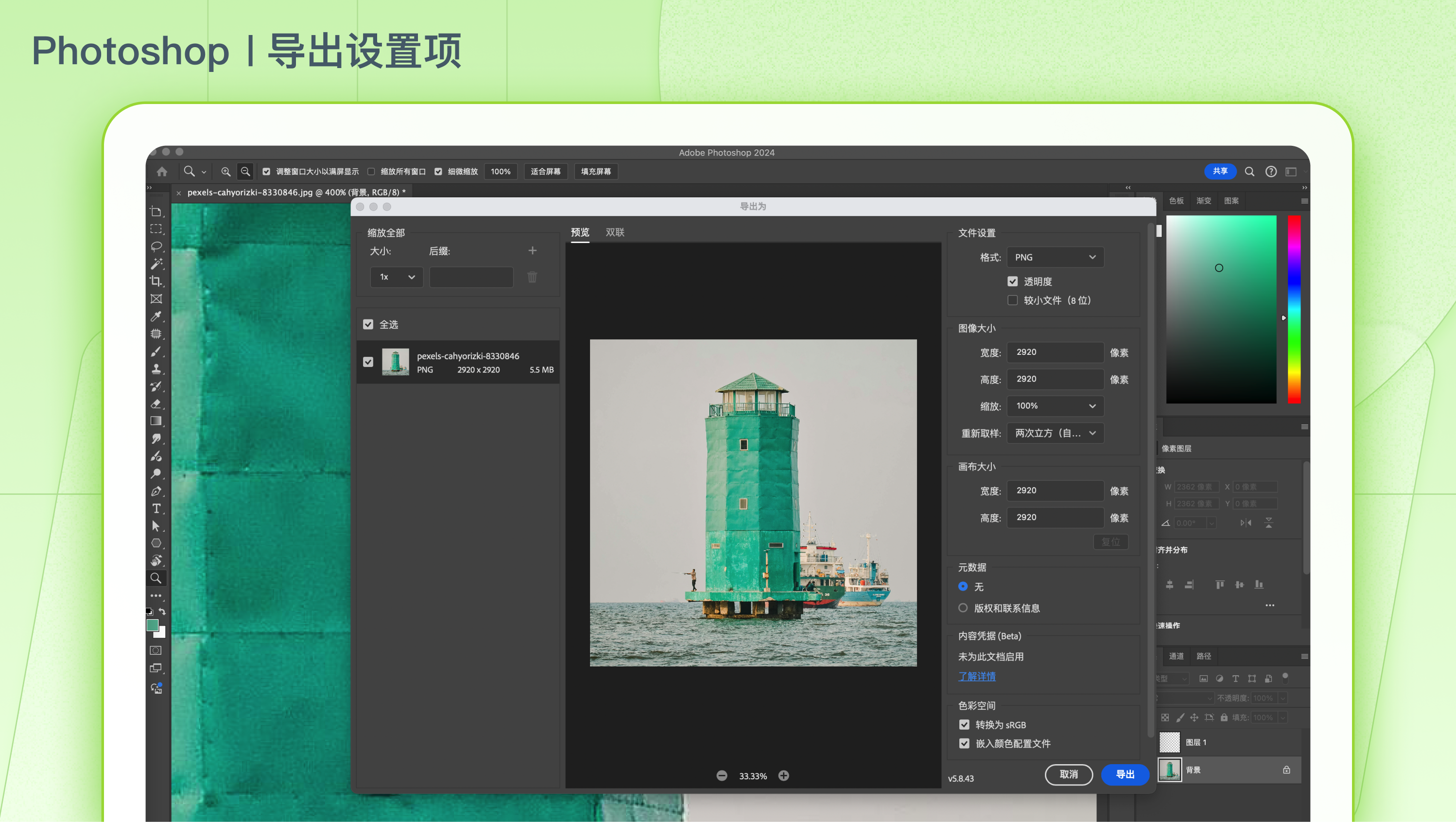Click the 填充屏幕 button
1456x822 pixels.
(x=596, y=171)
